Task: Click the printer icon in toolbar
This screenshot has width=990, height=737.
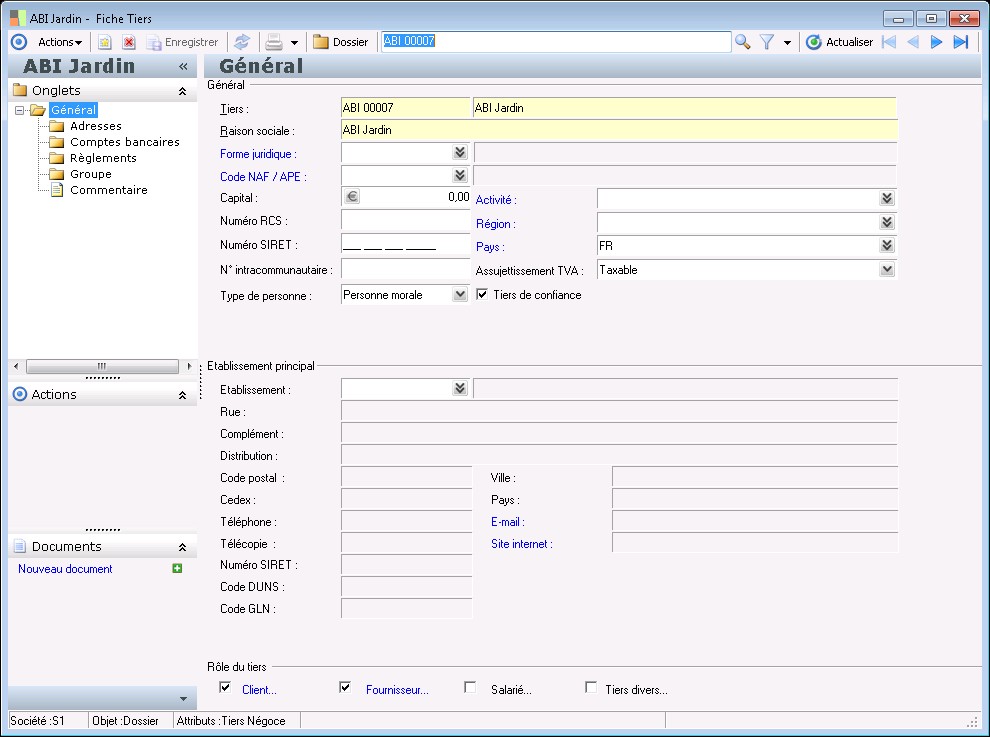Action: tap(273, 42)
